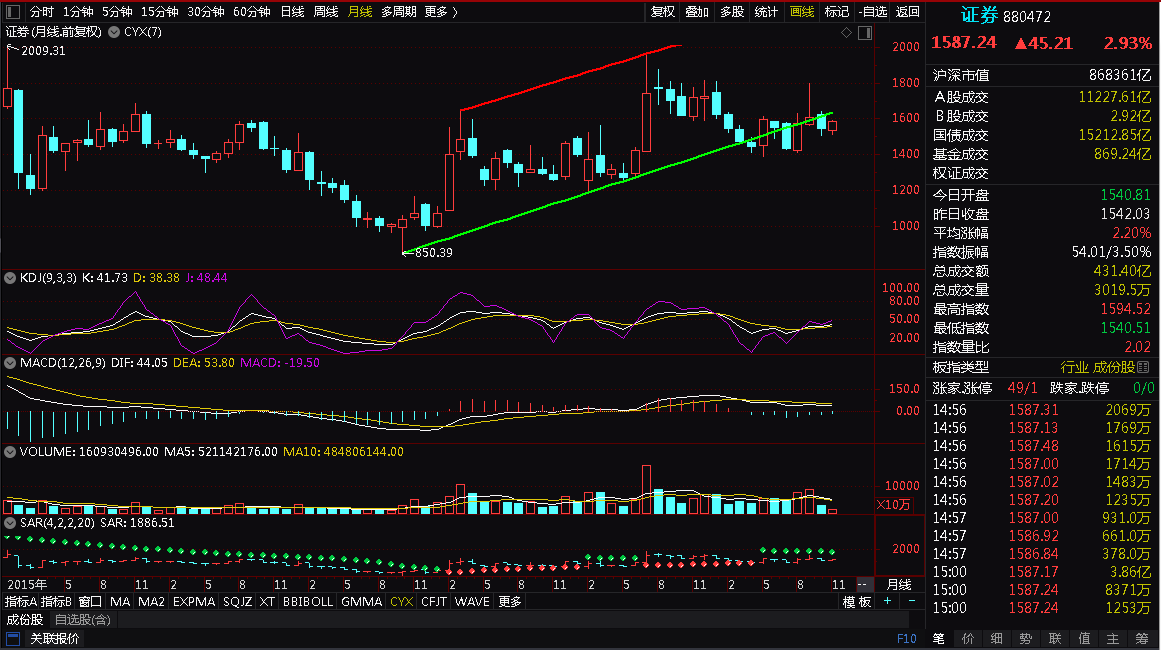Click the 返回 return button
Screen dimensions: 1161x650
point(908,12)
